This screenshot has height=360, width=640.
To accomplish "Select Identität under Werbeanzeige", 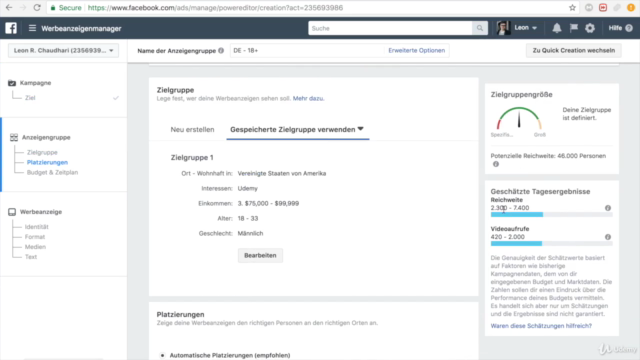I will tap(36, 227).
